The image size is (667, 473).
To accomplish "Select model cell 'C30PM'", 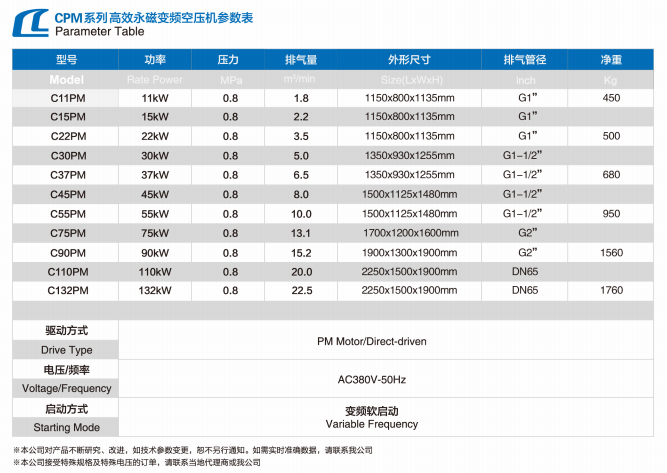I will click(68, 156).
